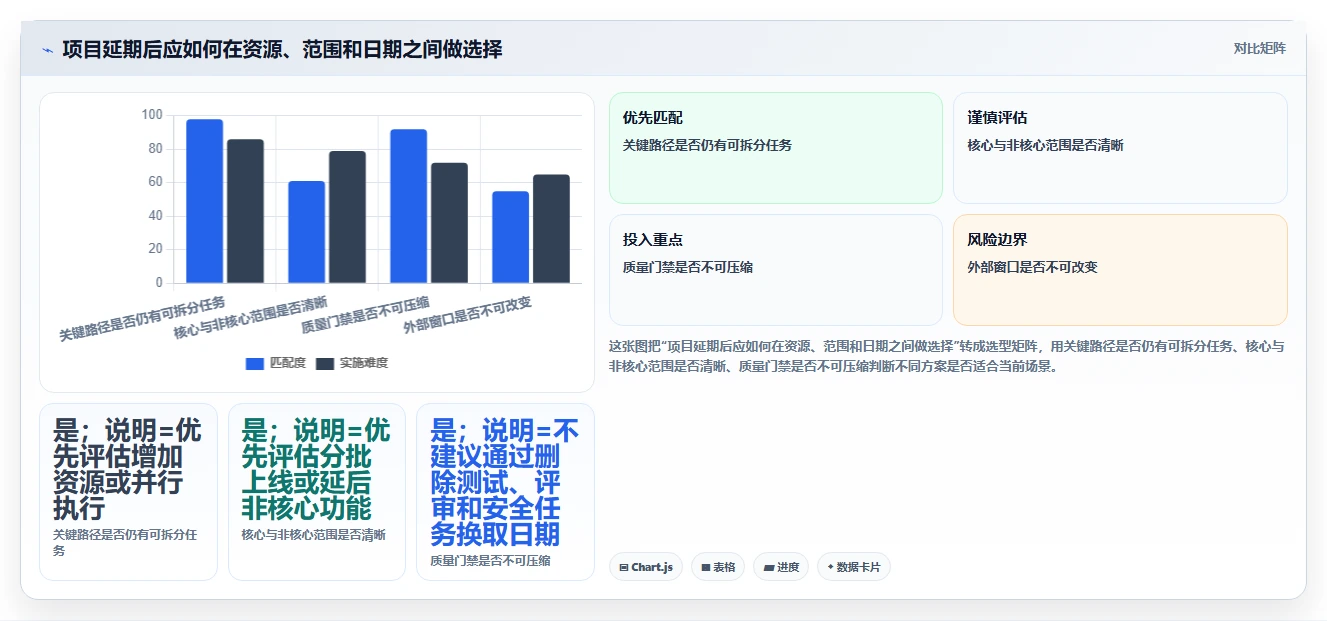Click the icon in the 进度 tag
This screenshot has height=621, width=1327.
click(768, 567)
